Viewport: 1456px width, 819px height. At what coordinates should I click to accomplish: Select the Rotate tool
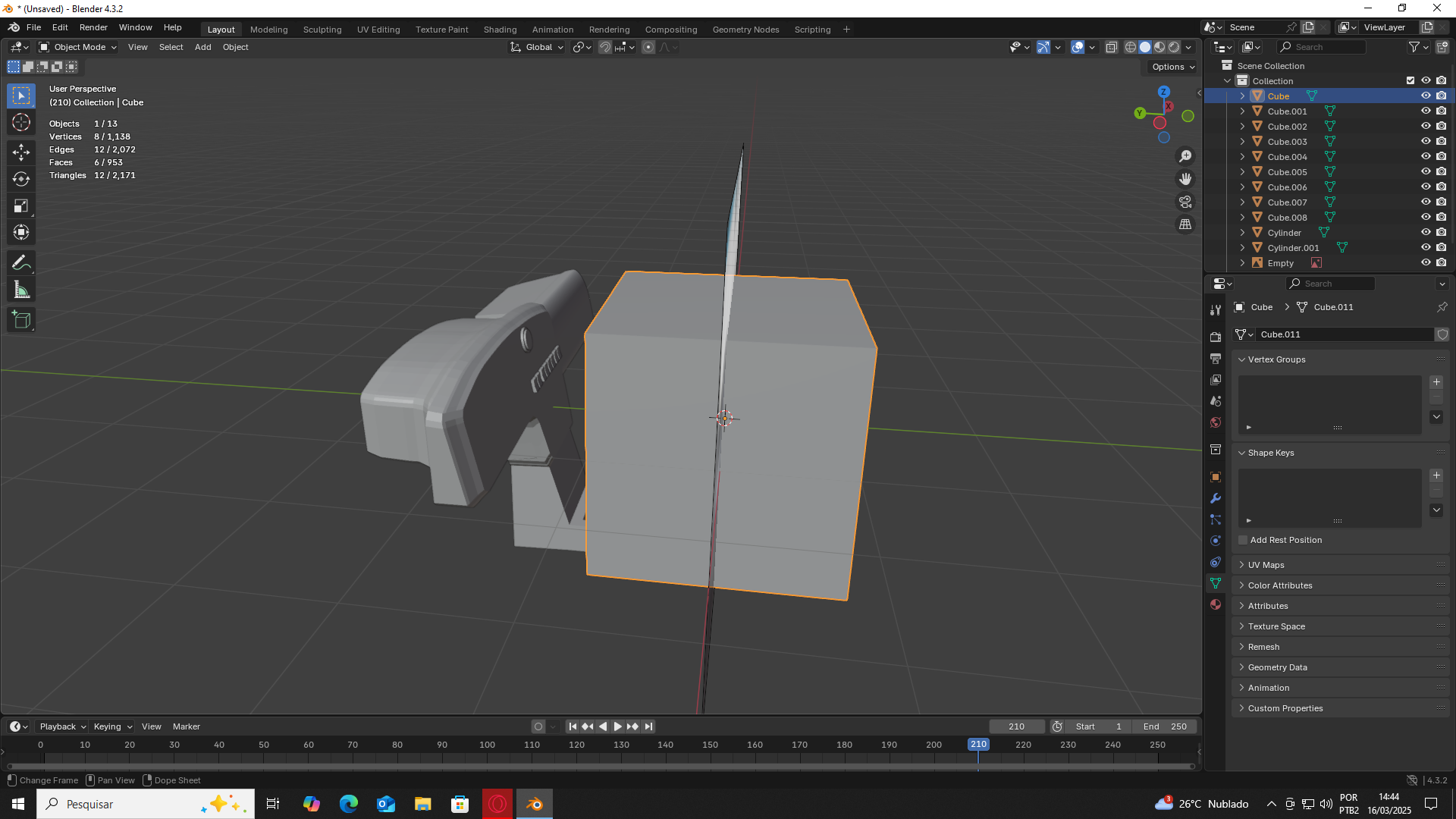click(x=21, y=180)
